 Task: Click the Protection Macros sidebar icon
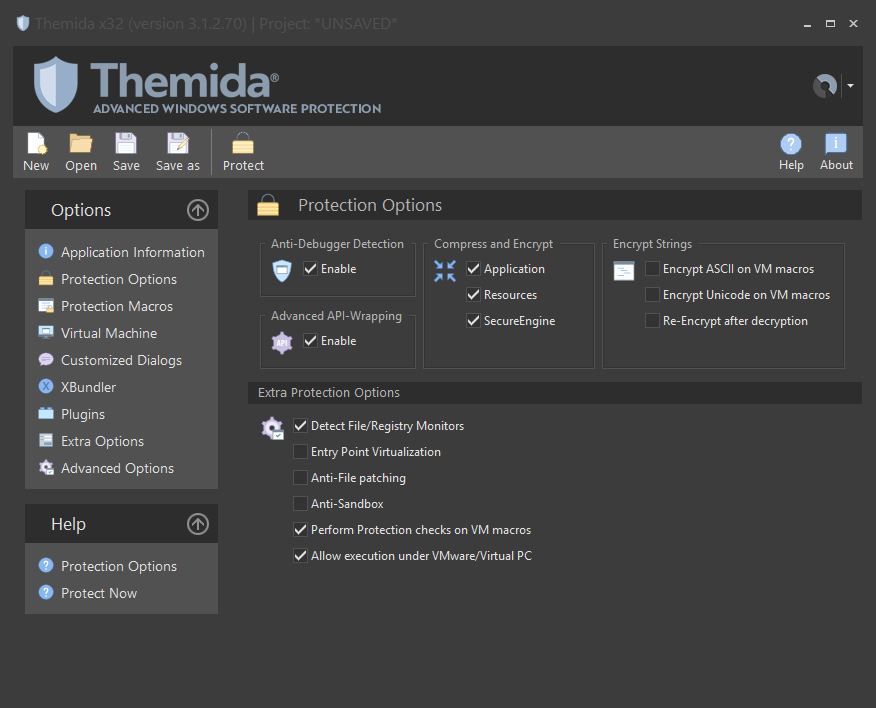pos(46,306)
